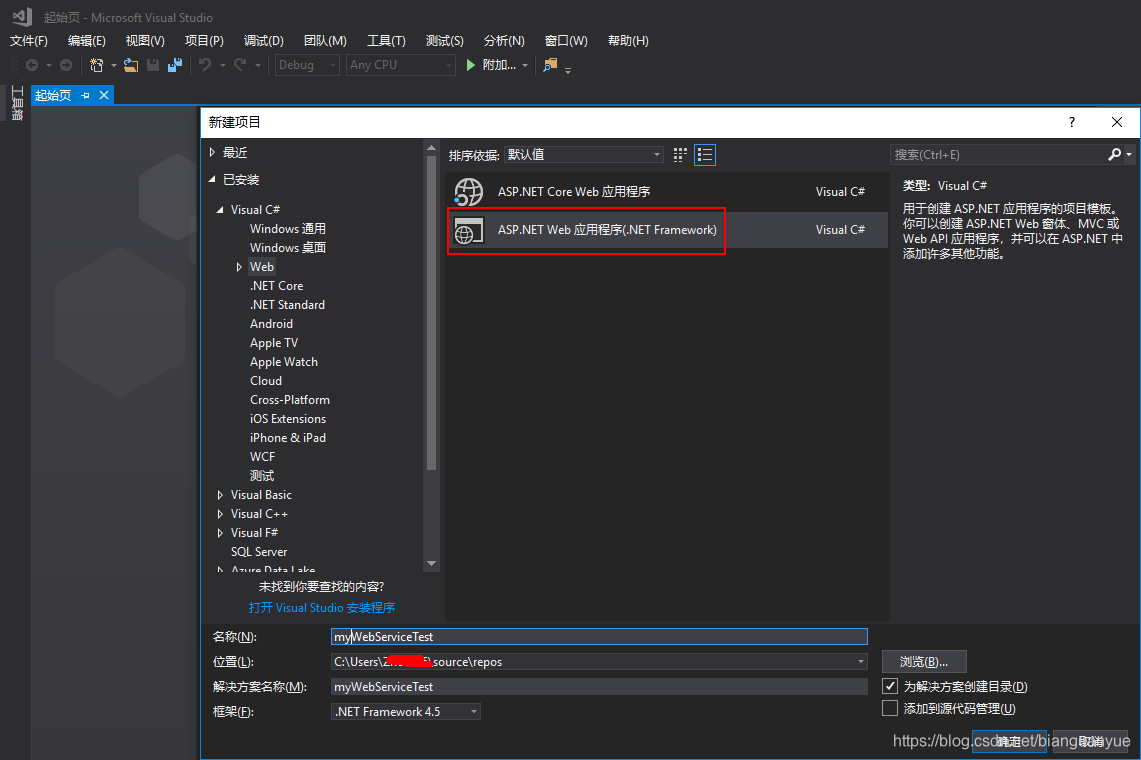Open the Tools menu

tap(386, 41)
